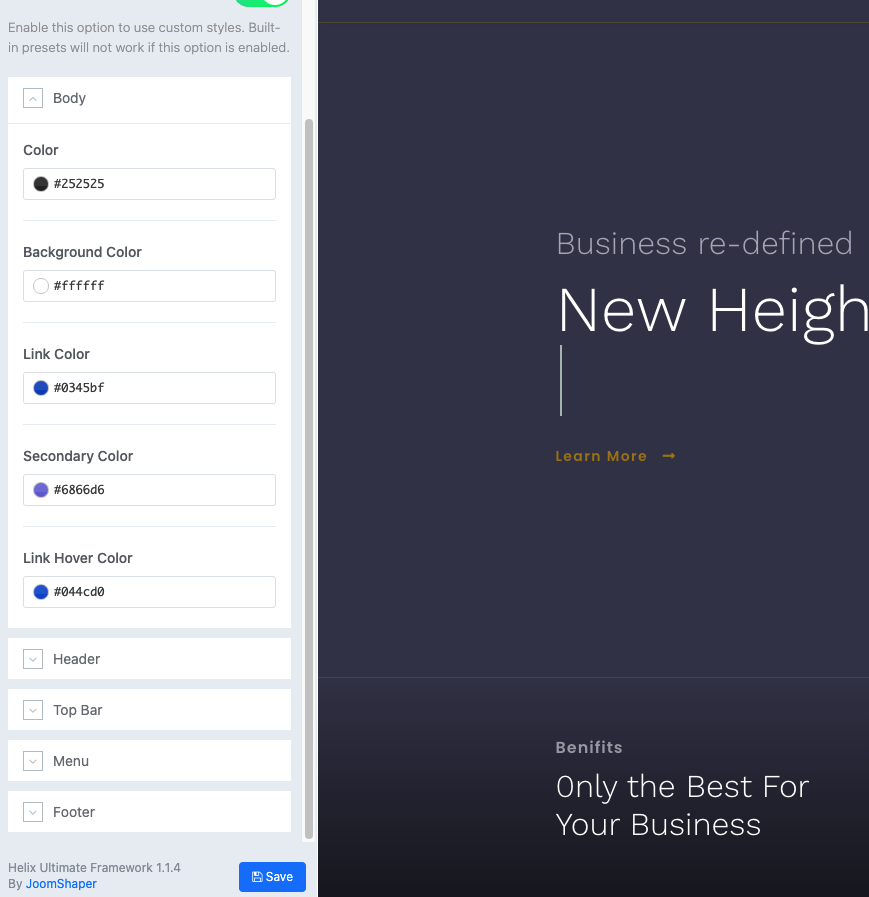
Task: Click the 'Link Color' label
Action: click(56, 354)
